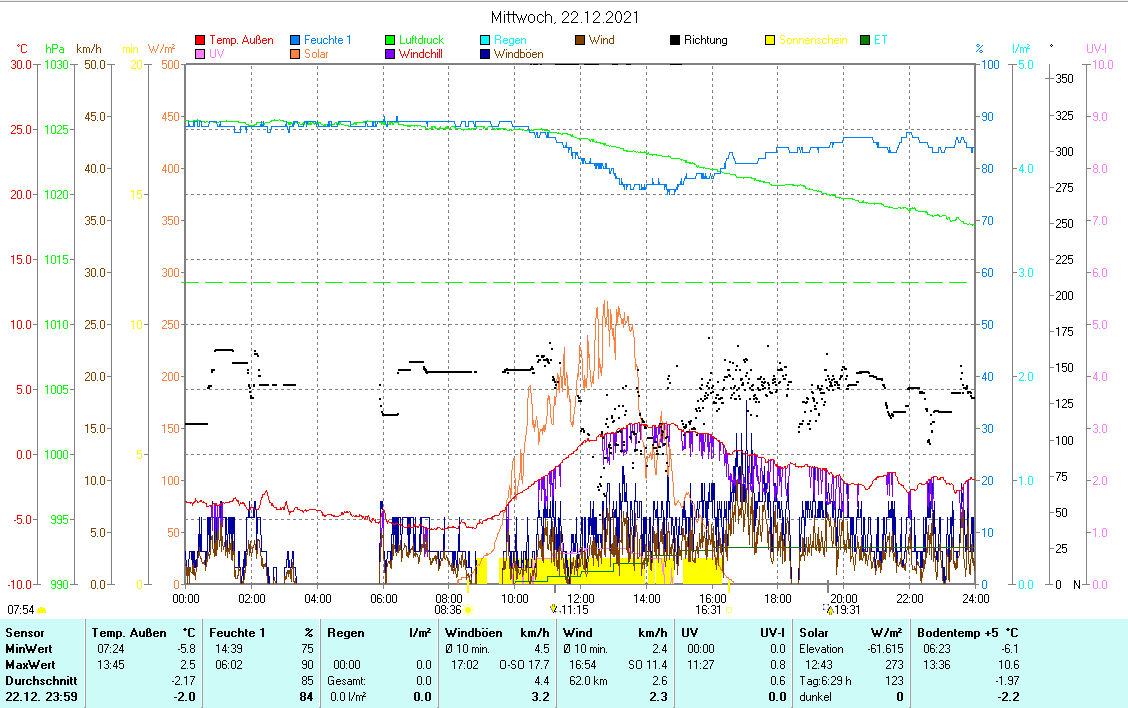Select the UV legend label
Image resolution: width=1128 pixels, height=708 pixels.
tap(217, 54)
